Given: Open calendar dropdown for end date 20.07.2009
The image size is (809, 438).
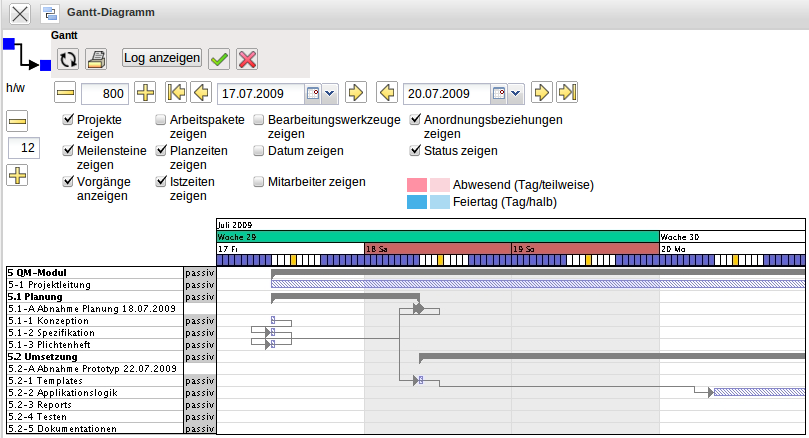Looking at the screenshot, I should (x=515, y=93).
